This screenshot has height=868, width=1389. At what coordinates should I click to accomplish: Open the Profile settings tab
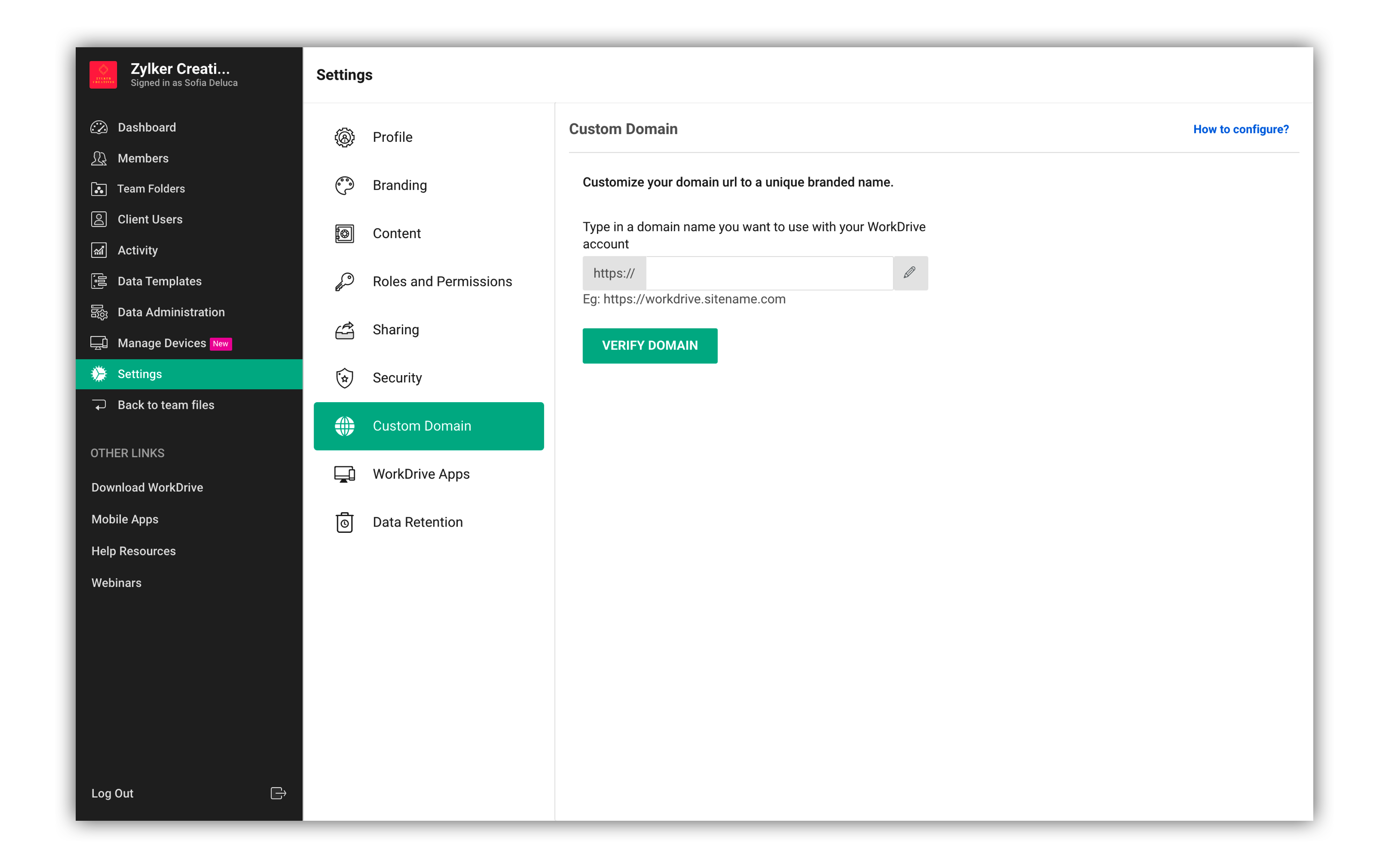point(393,137)
